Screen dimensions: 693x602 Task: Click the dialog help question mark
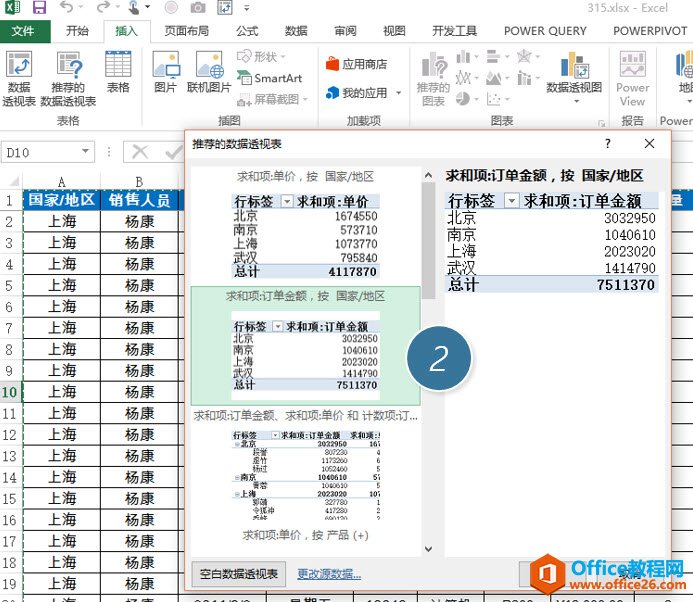click(x=608, y=143)
